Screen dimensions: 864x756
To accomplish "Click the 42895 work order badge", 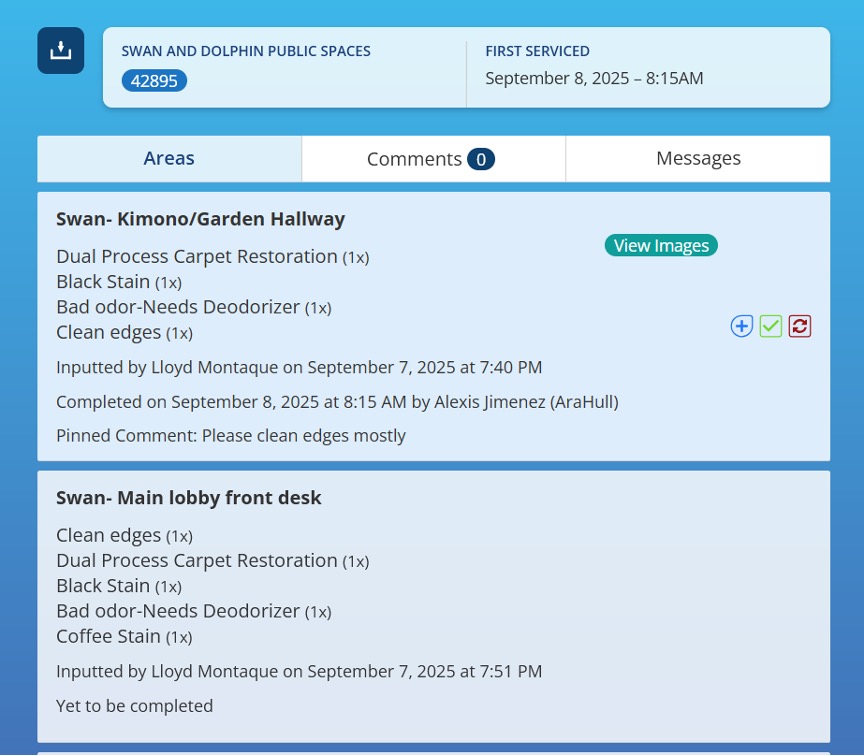I will tap(154, 81).
